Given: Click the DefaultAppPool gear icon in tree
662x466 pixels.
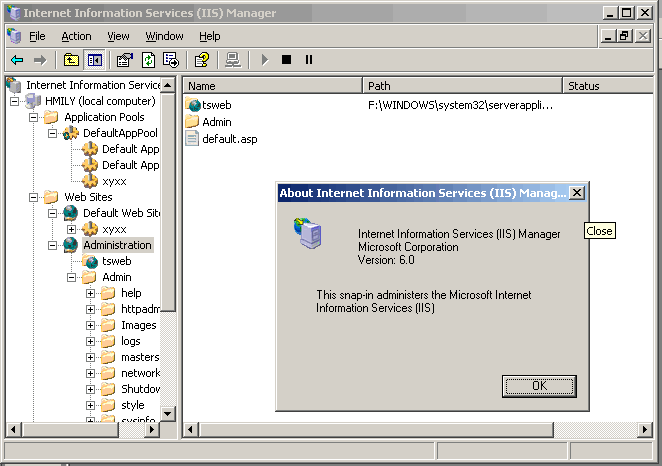Looking at the screenshot, I should tap(71, 133).
